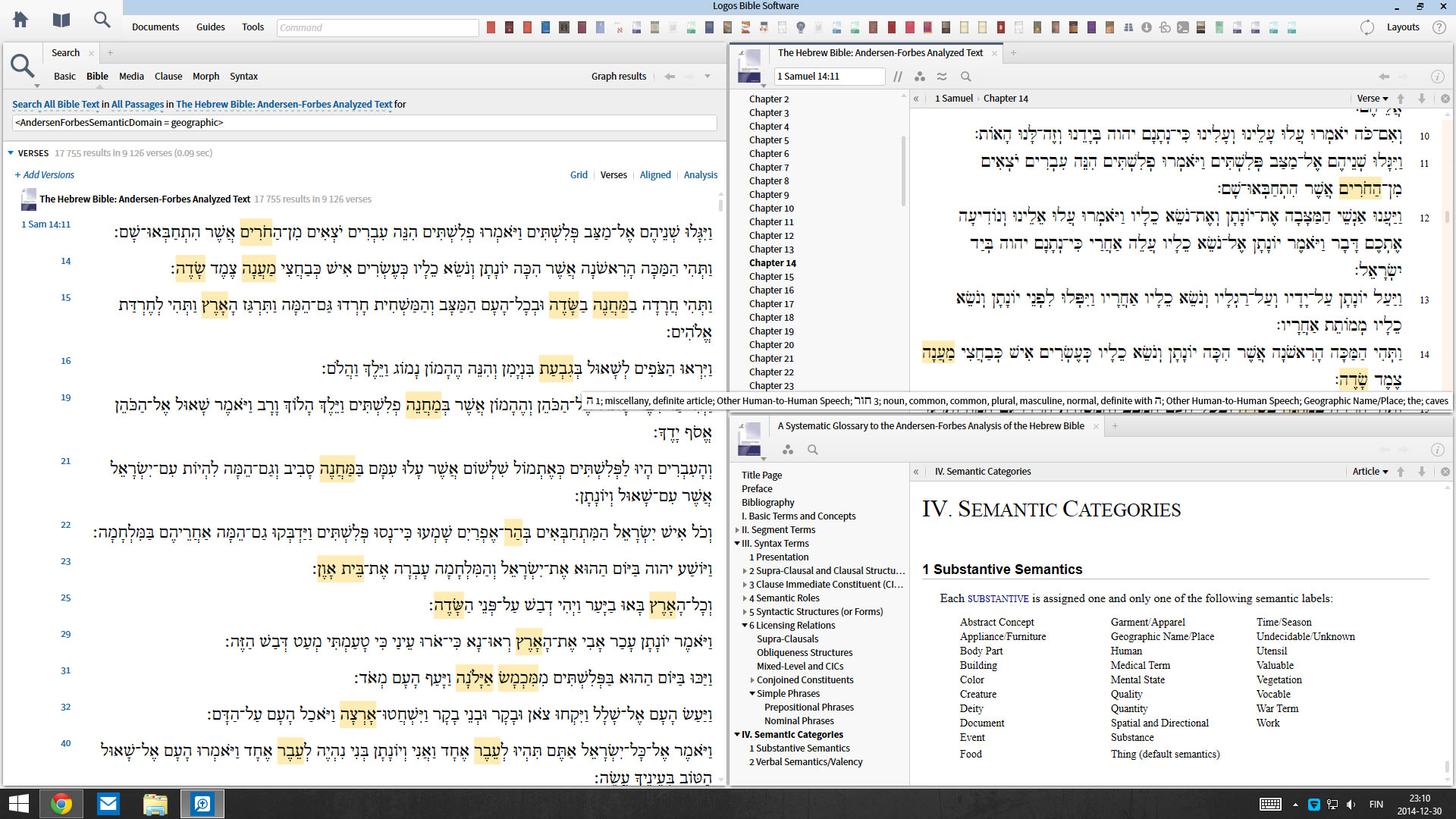
Task: Open 1 Sam 14:11 result reference
Action: point(45,224)
